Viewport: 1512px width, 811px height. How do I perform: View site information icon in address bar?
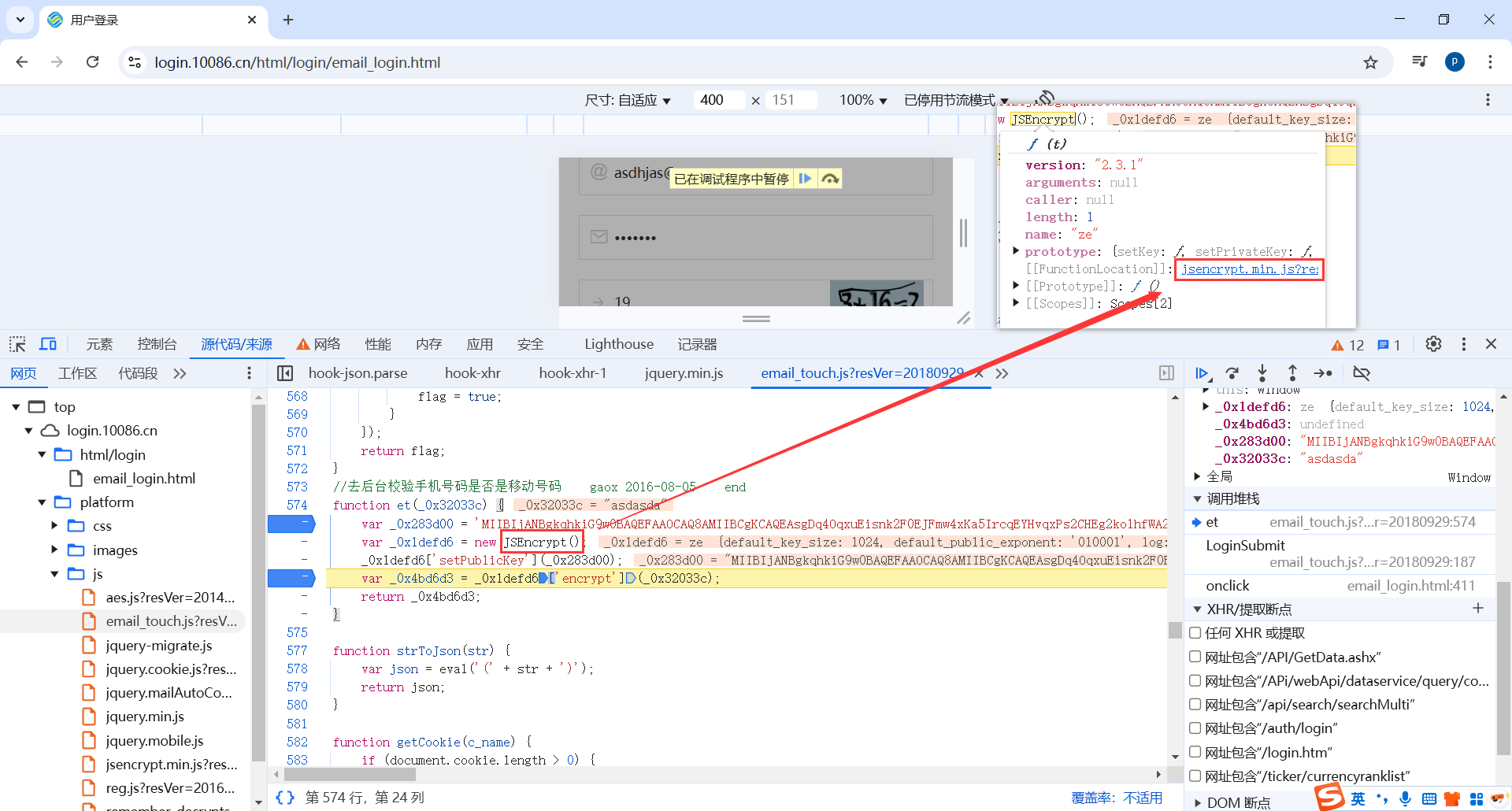point(135,62)
